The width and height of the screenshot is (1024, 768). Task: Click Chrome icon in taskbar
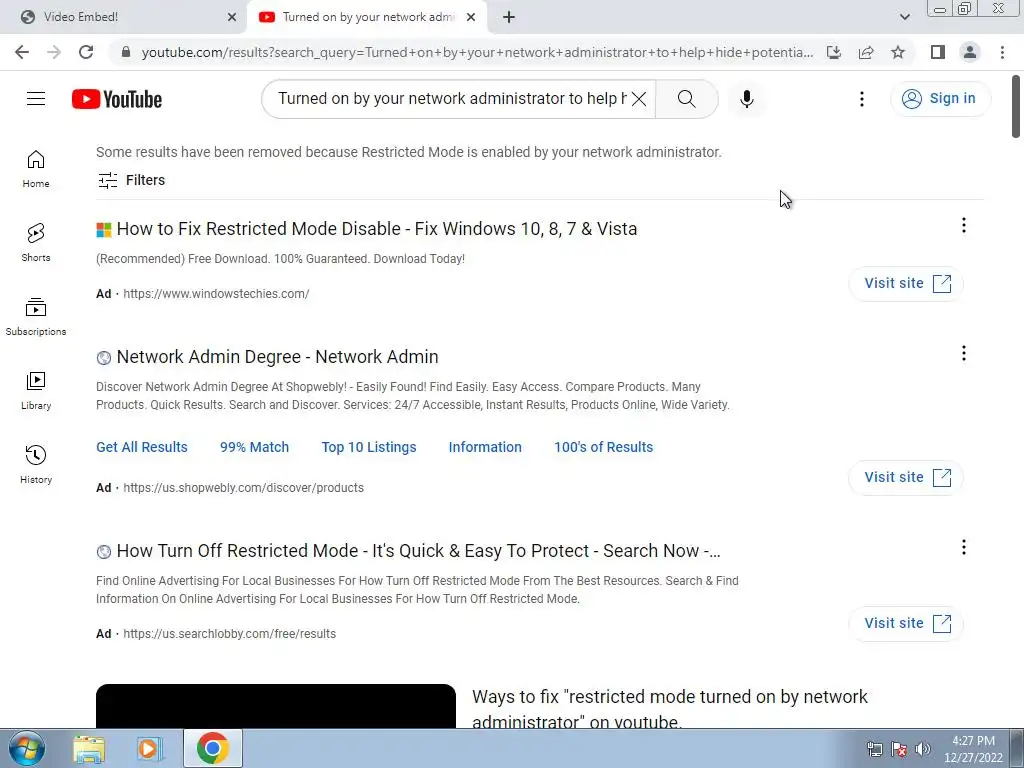[x=212, y=748]
